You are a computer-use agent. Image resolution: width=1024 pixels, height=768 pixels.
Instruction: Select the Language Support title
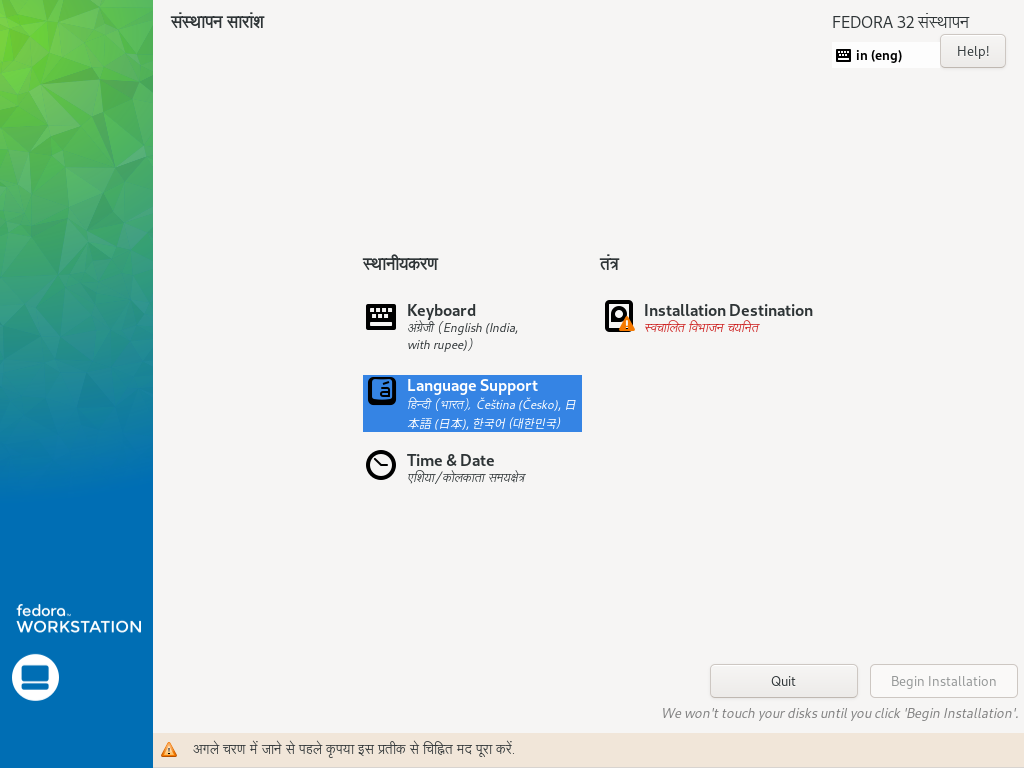click(472, 386)
